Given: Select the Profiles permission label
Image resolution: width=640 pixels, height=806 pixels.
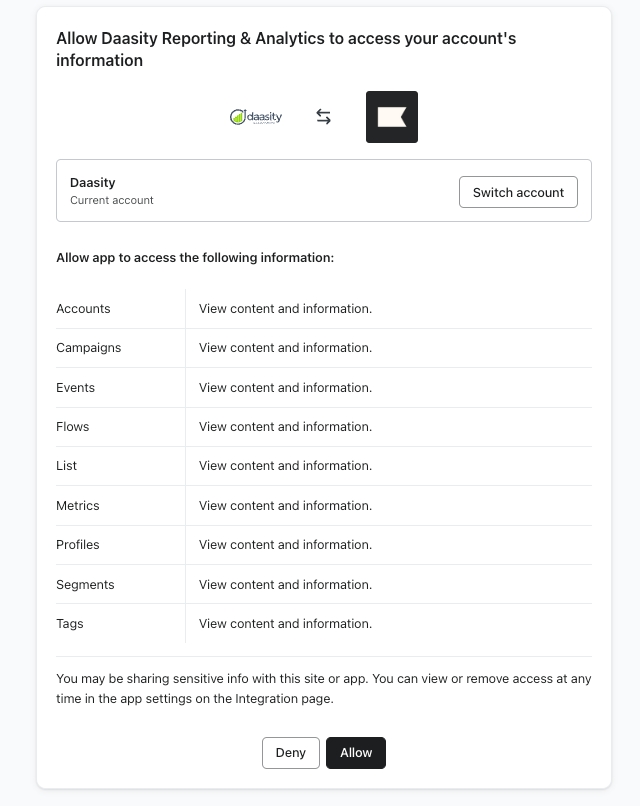Looking at the screenshot, I should click(x=78, y=545).
